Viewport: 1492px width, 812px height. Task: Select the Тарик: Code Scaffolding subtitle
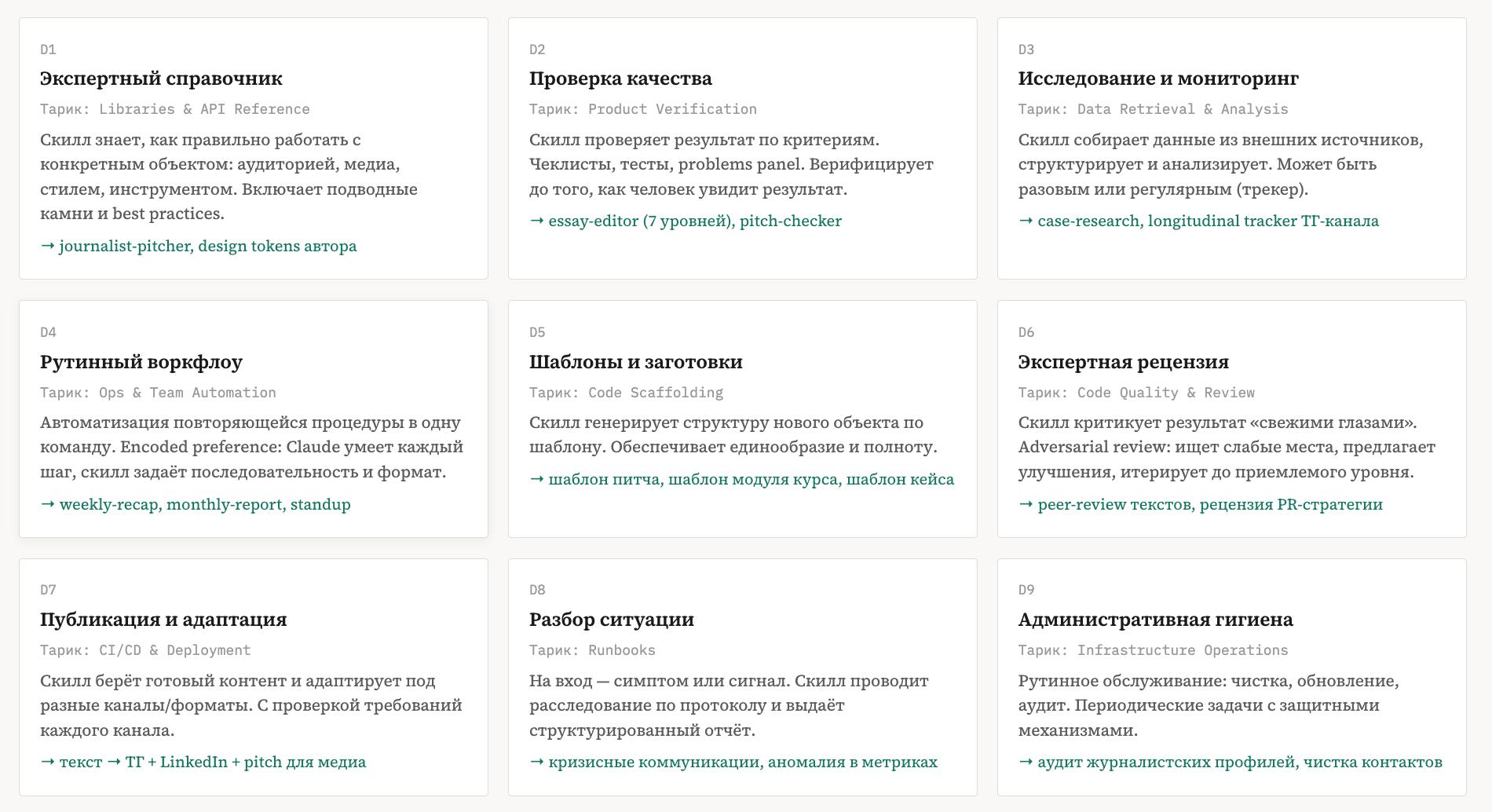point(626,393)
